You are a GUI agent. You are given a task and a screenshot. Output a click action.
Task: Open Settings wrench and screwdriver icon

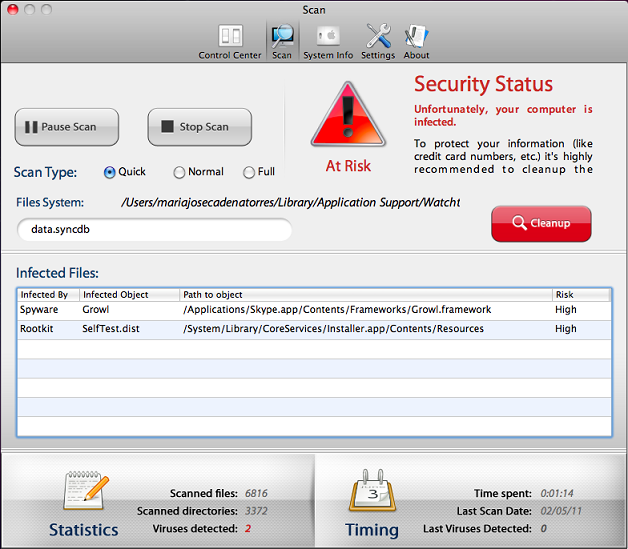tap(378, 41)
